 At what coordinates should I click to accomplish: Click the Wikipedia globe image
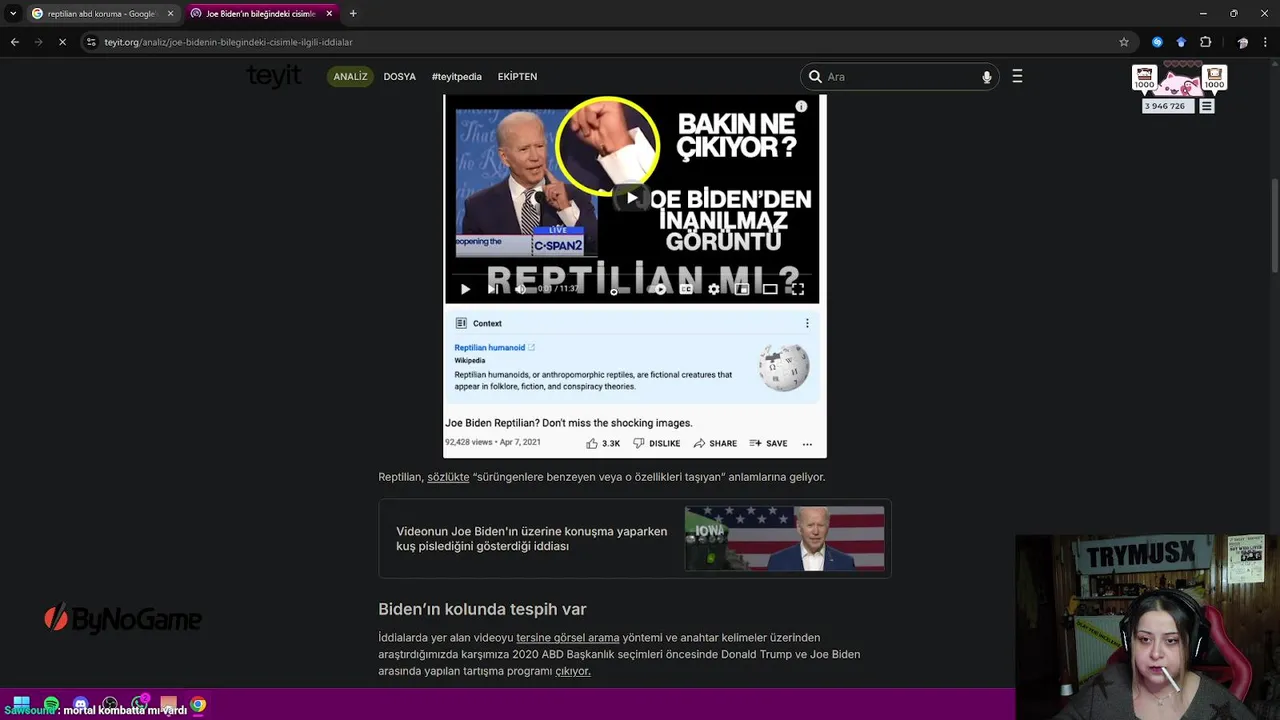(784, 367)
